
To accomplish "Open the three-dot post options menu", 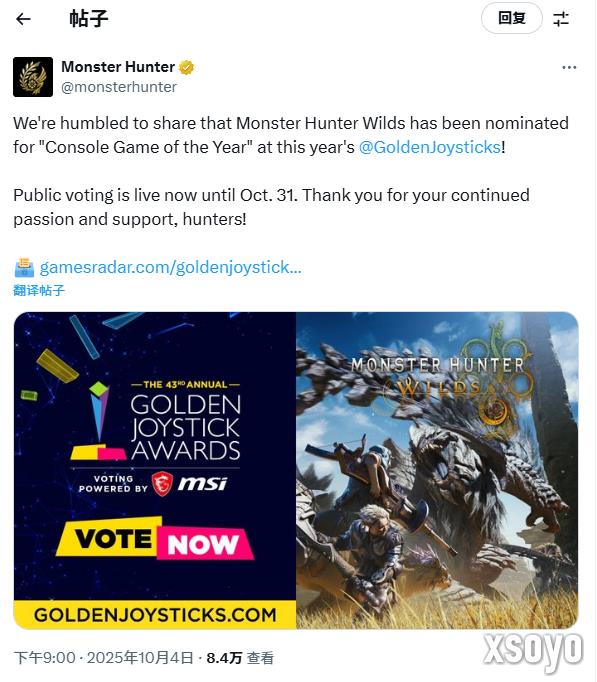I will (569, 67).
